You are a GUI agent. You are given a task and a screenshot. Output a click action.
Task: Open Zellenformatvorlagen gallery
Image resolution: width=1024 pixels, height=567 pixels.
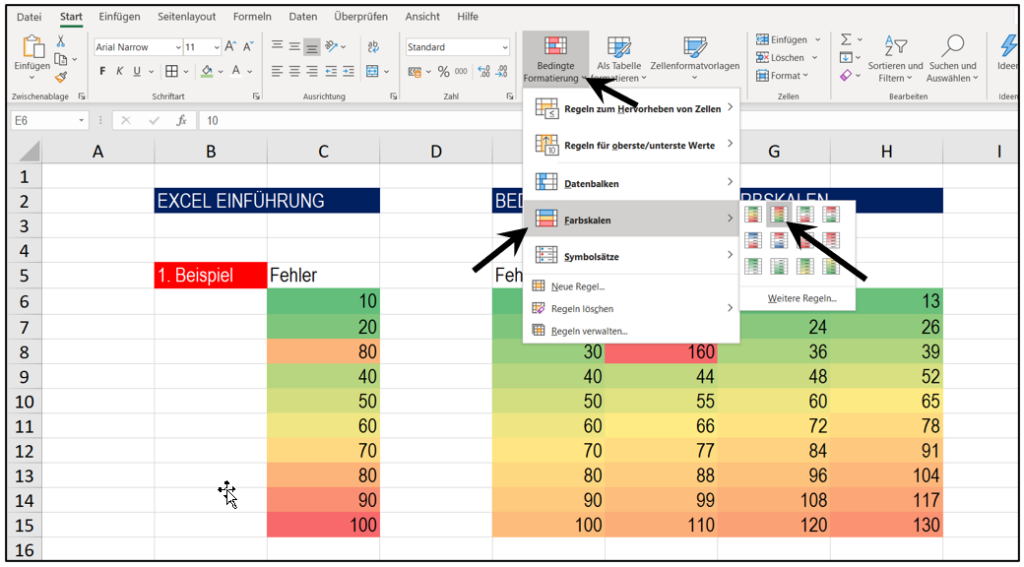click(x=695, y=59)
